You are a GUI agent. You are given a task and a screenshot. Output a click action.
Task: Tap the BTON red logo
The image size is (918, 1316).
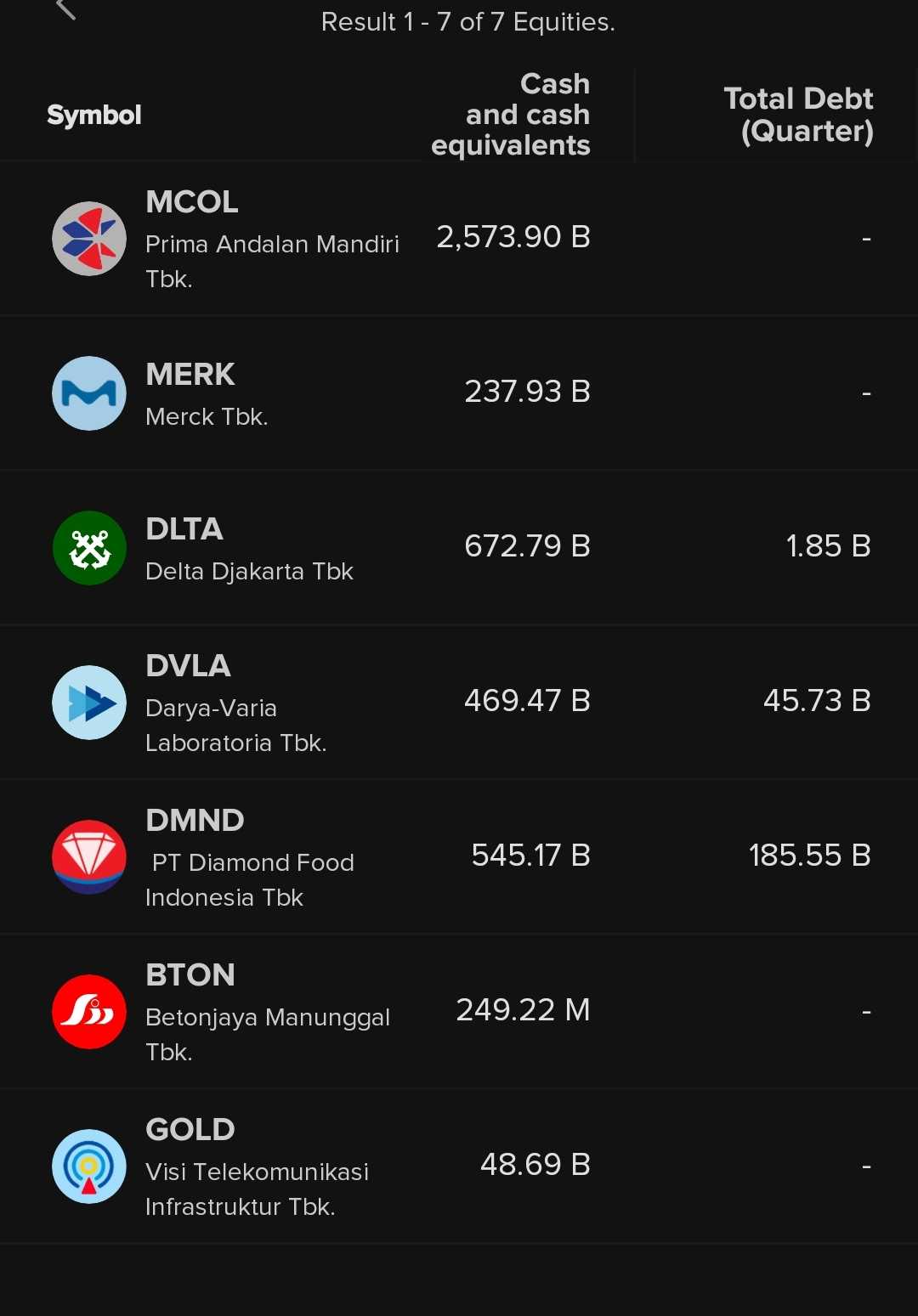pyautogui.click(x=89, y=1012)
